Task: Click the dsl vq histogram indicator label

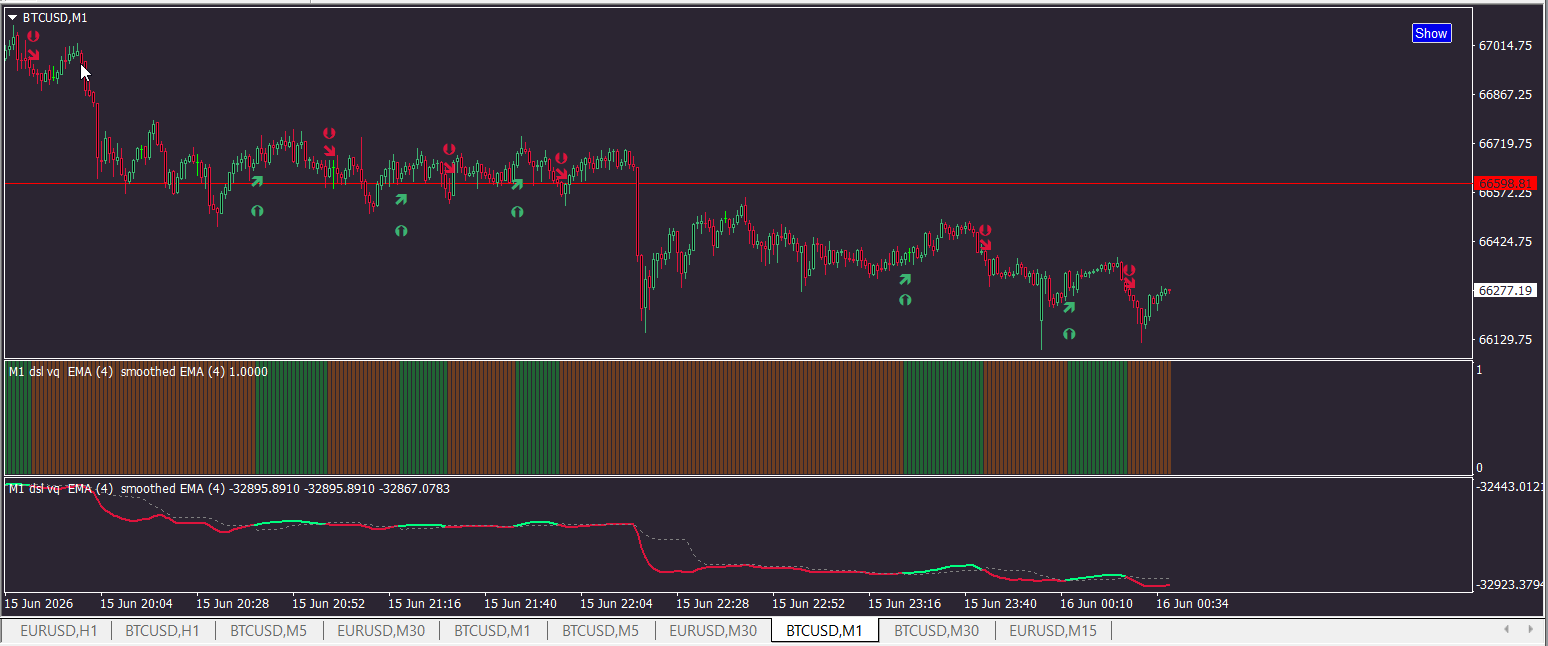Action: tap(138, 371)
